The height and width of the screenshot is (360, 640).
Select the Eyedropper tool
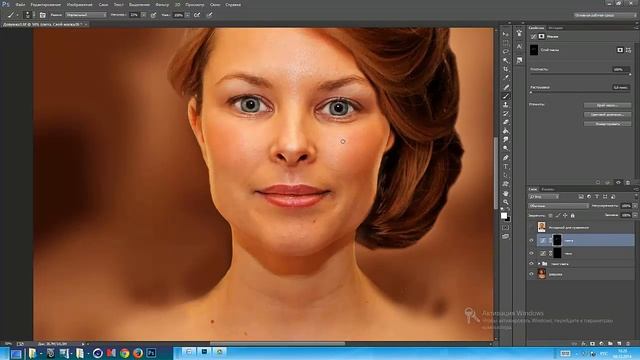pyautogui.click(x=506, y=78)
